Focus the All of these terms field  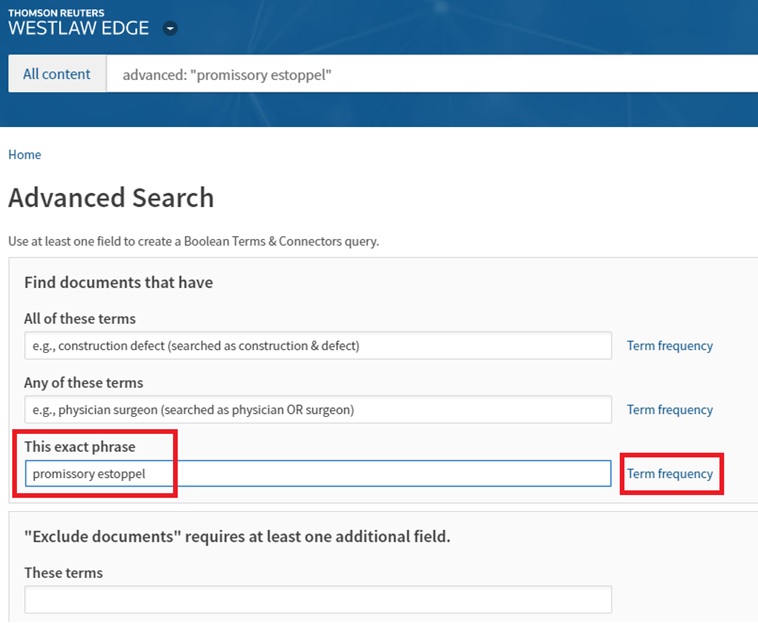(318, 346)
